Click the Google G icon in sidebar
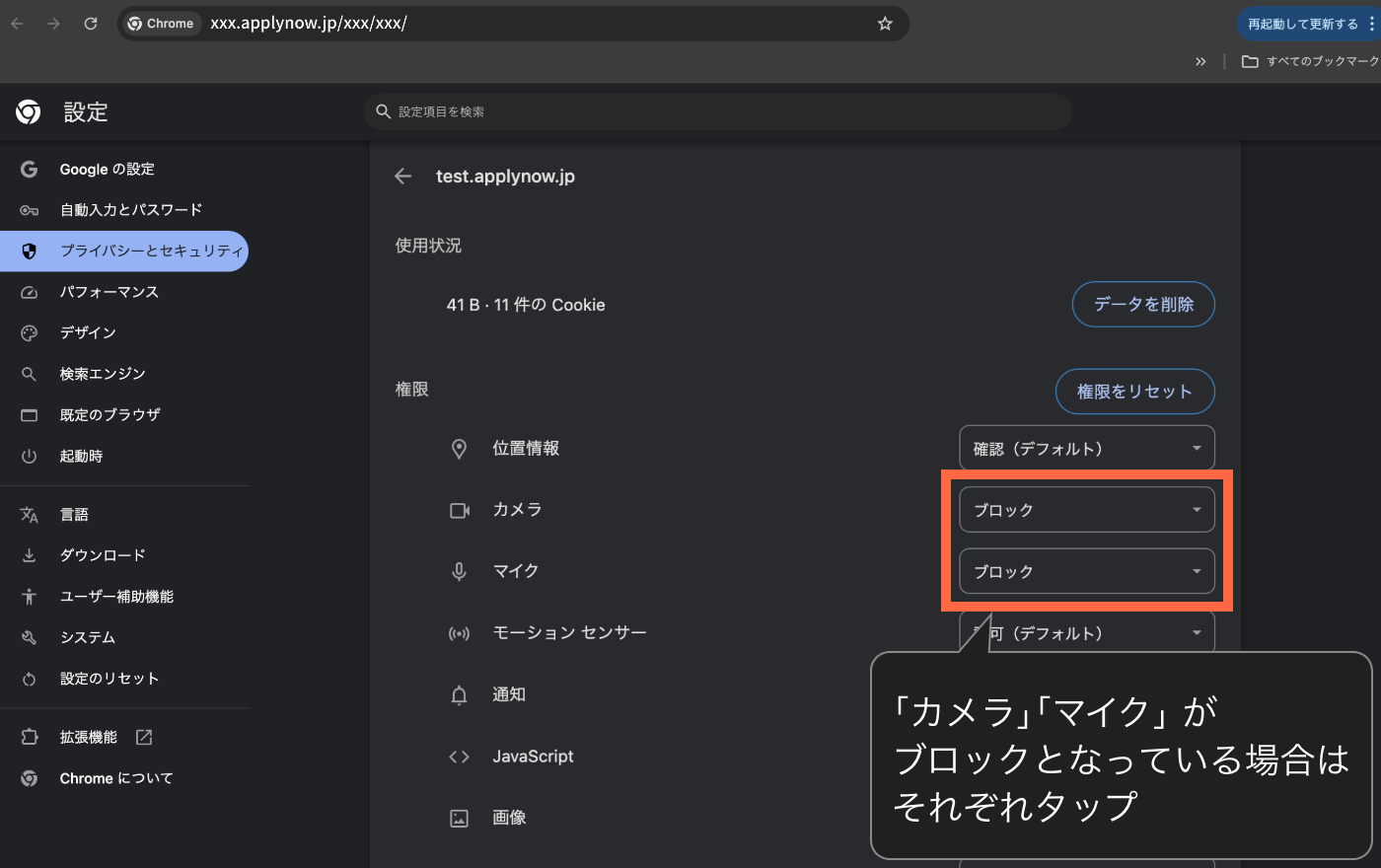Viewport: 1381px width, 868px height. point(29,169)
